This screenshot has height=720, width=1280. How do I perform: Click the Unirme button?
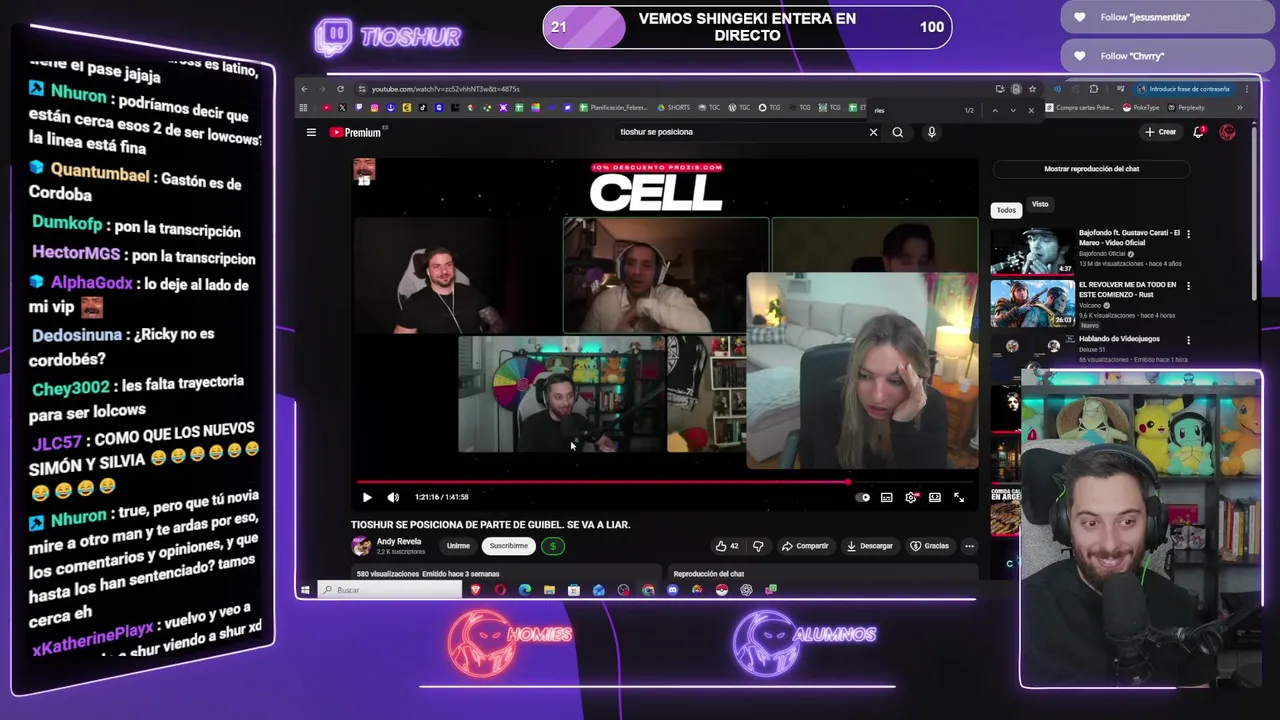pos(458,546)
